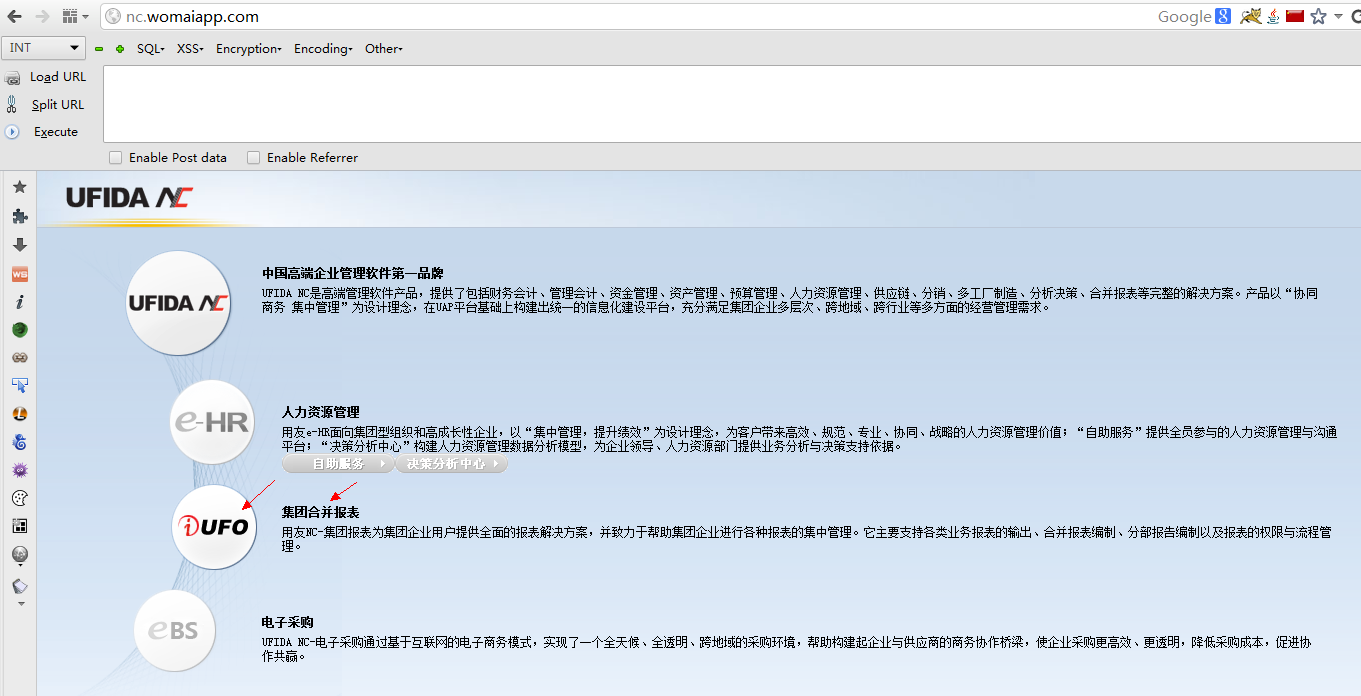Click inside the HackBar URL text area

[x=731, y=104]
